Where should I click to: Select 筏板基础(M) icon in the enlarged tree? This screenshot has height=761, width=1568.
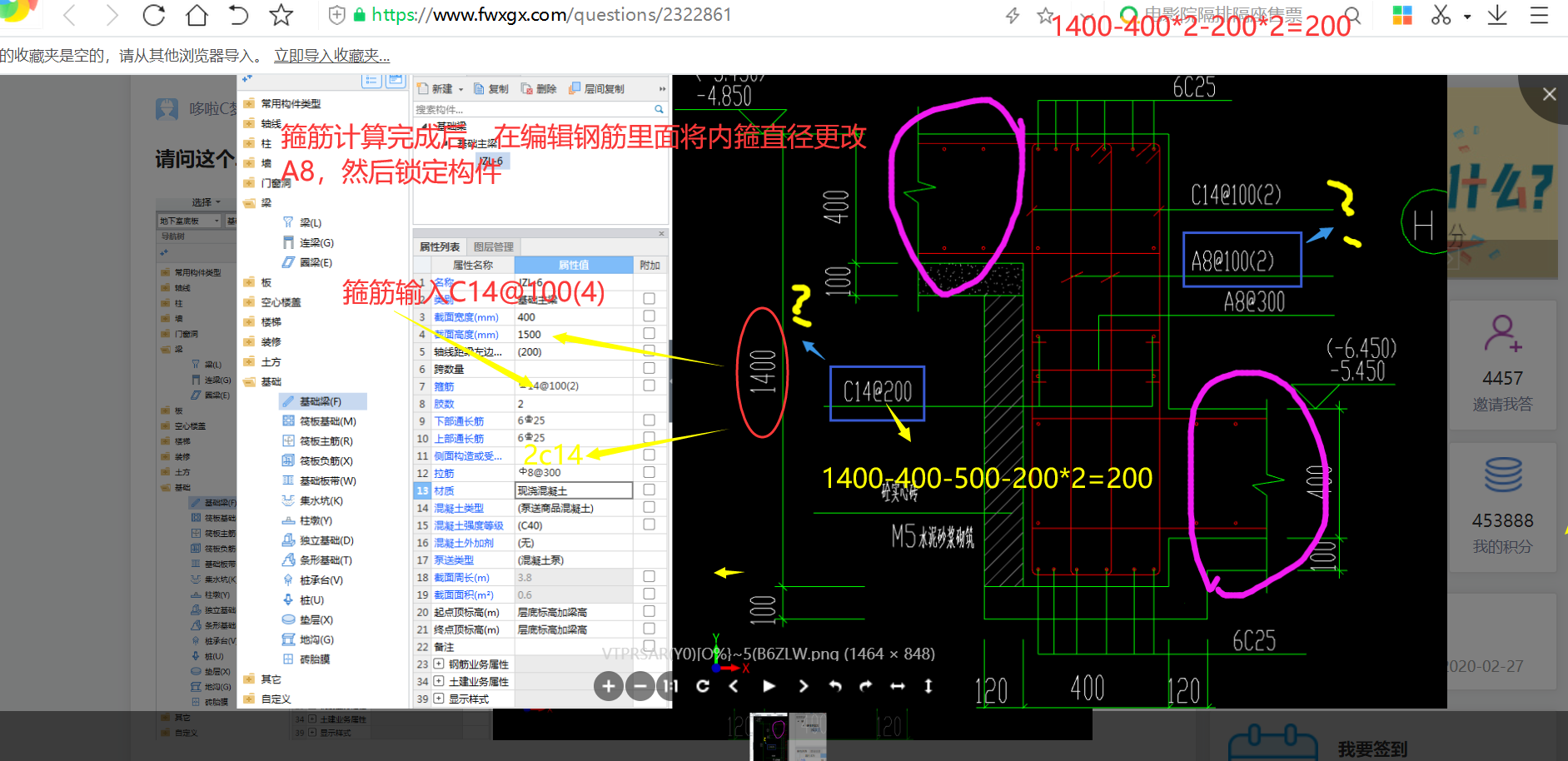(288, 421)
